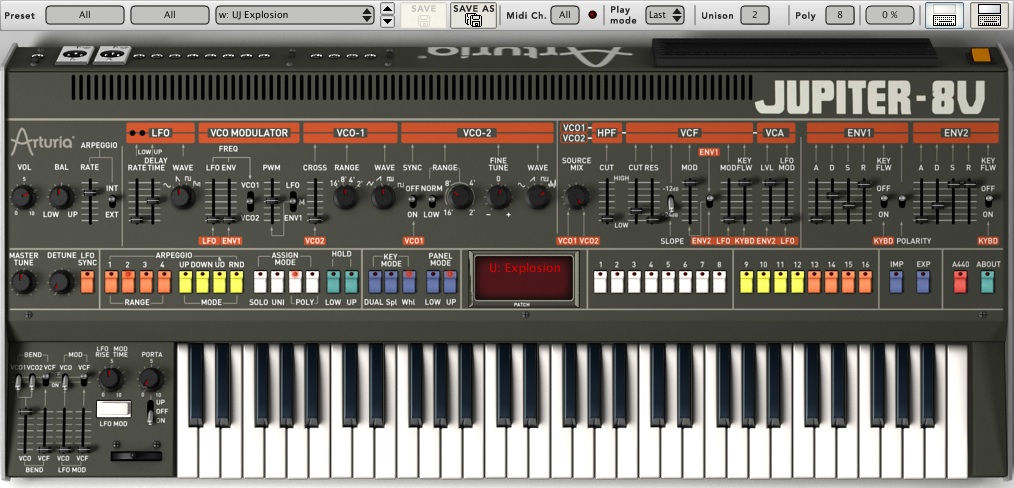This screenshot has width=1014, height=488.
Task: Click the MASTER TUNE knob
Action: click(x=23, y=282)
